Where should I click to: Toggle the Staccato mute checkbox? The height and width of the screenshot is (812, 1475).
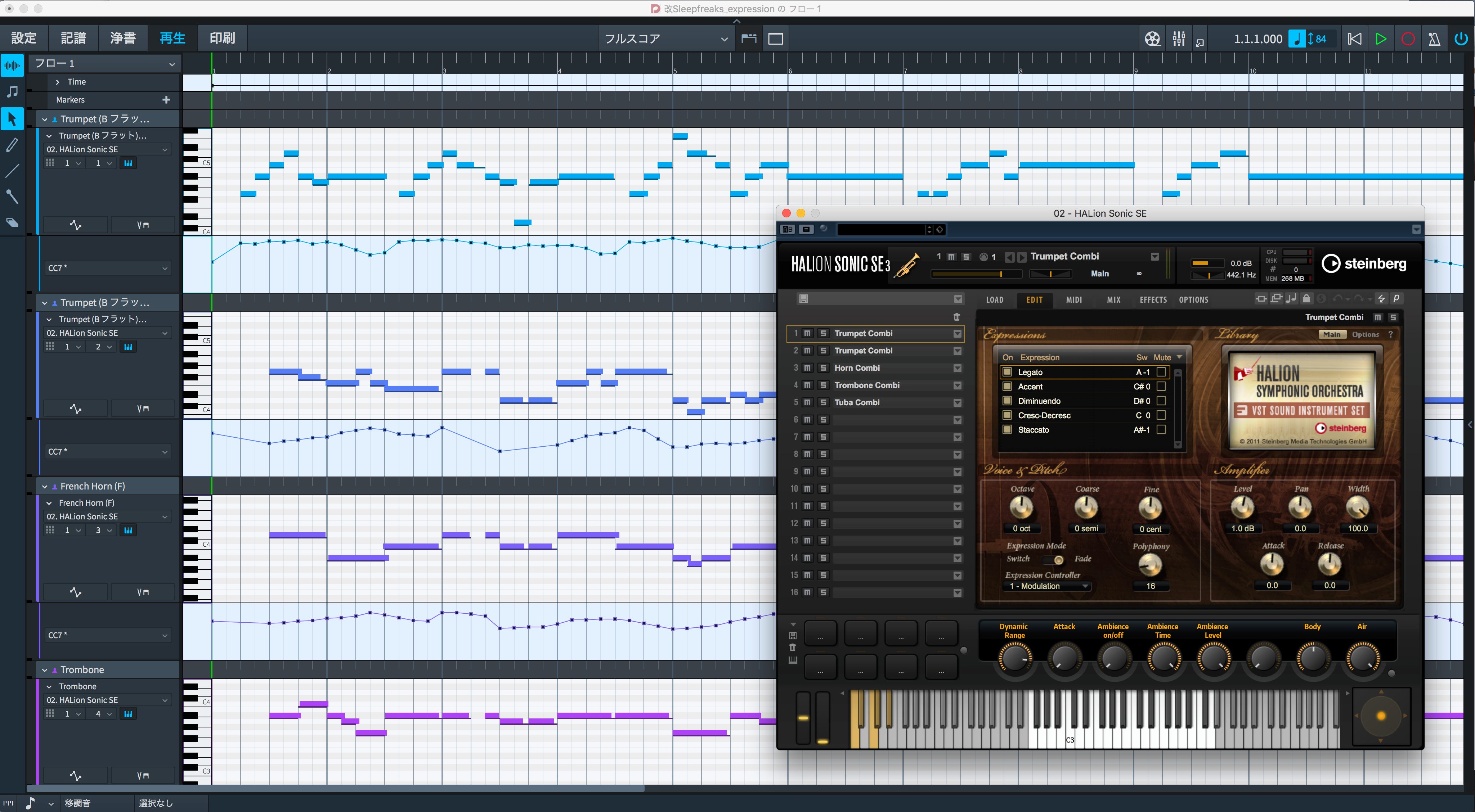[1161, 430]
